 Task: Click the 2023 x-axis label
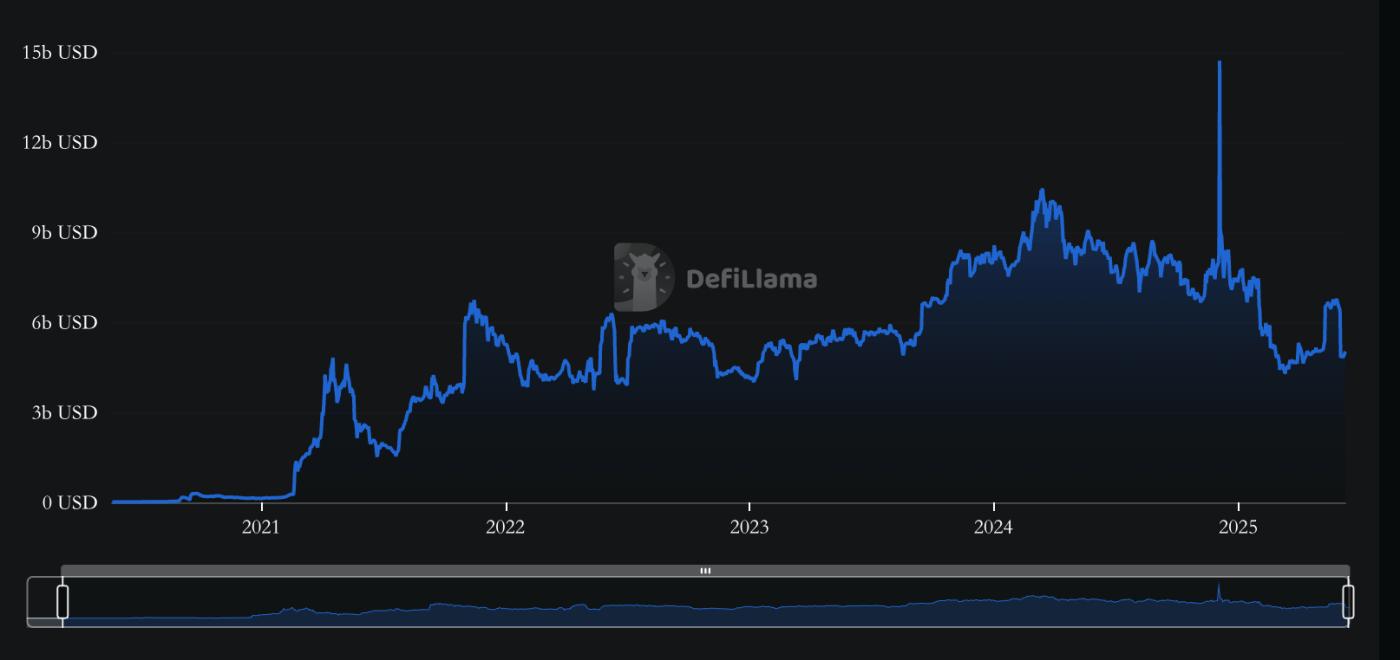click(749, 527)
